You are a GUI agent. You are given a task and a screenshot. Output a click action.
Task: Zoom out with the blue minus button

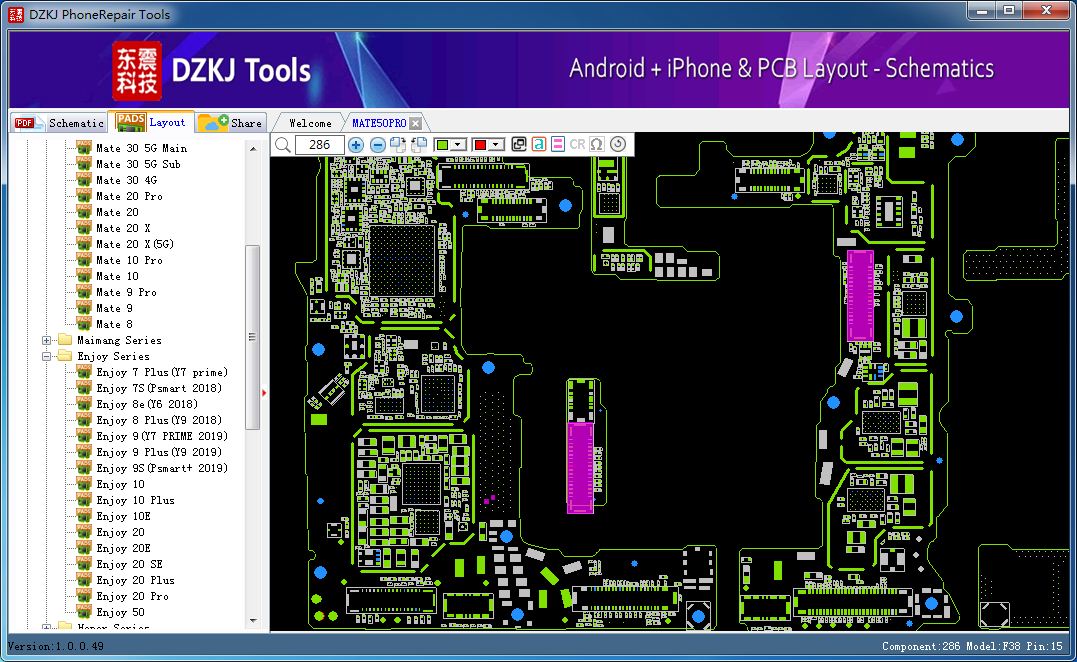(x=377, y=145)
